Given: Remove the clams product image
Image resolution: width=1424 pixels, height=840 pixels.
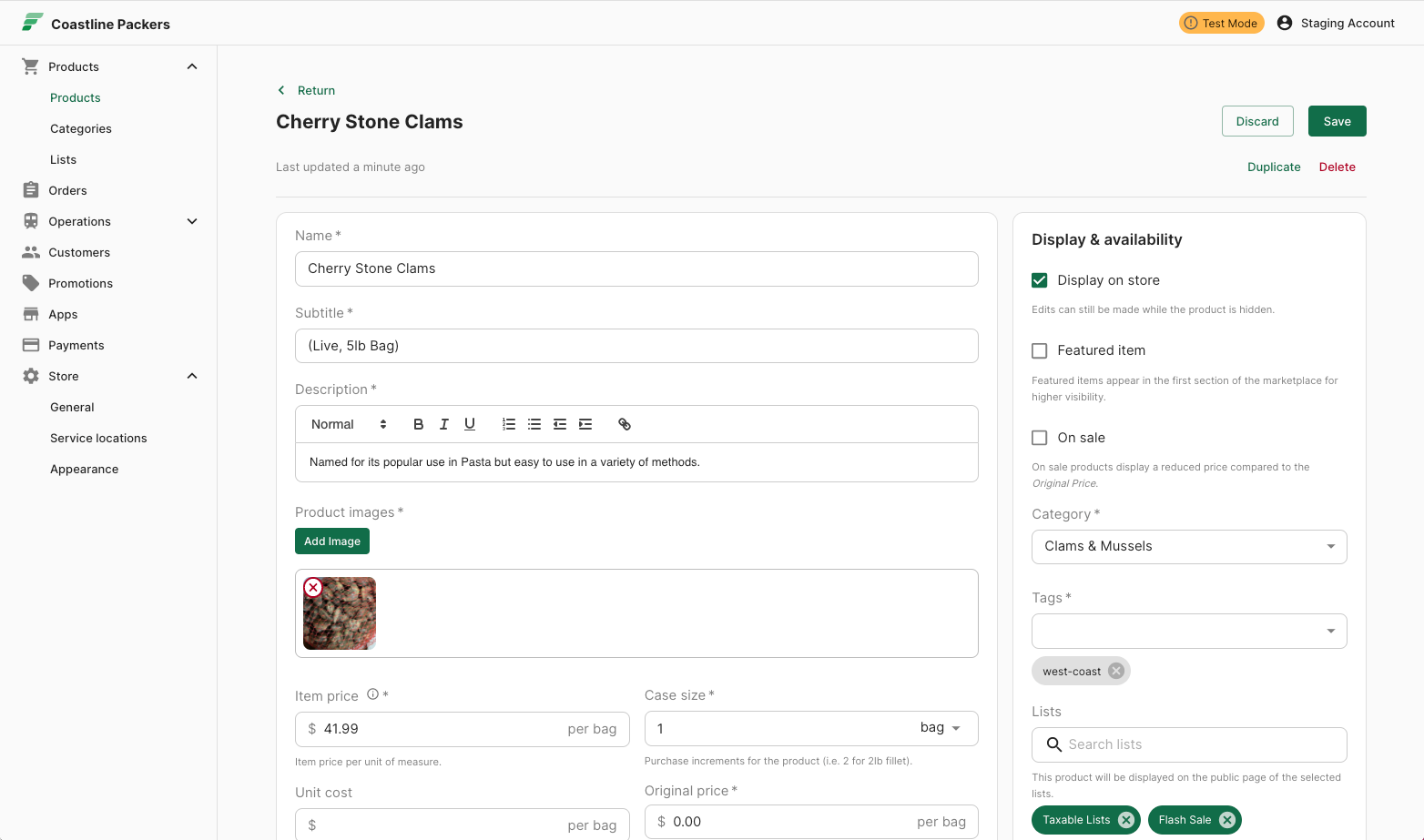Looking at the screenshot, I should 313,587.
